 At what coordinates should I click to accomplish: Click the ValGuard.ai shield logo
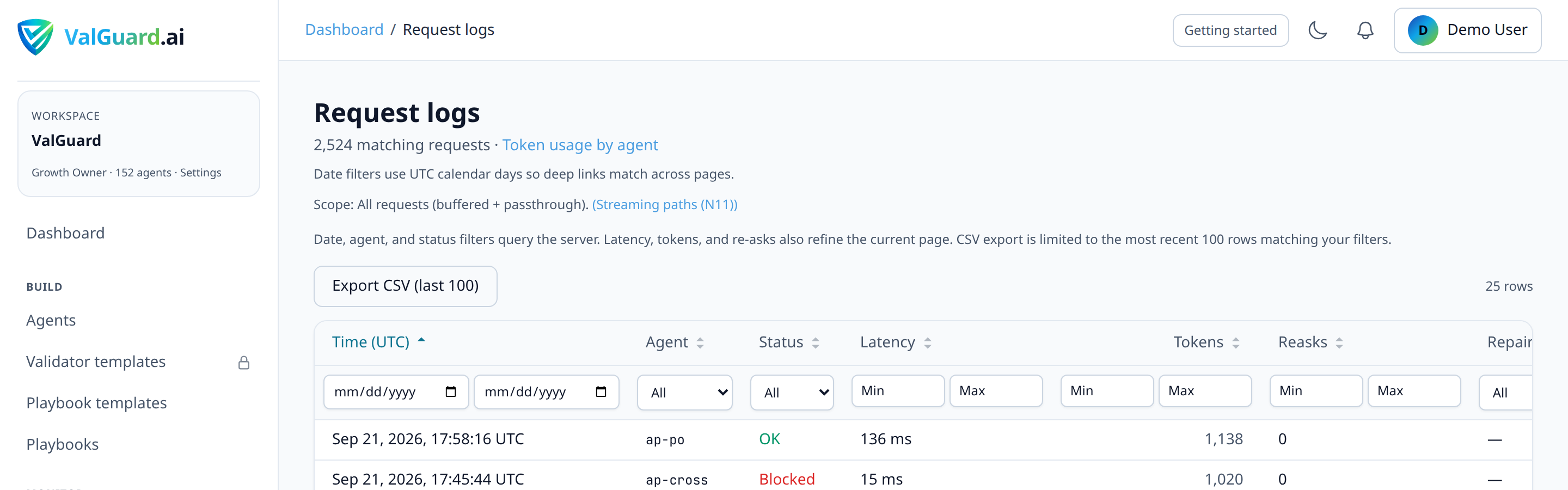pyautogui.click(x=35, y=36)
